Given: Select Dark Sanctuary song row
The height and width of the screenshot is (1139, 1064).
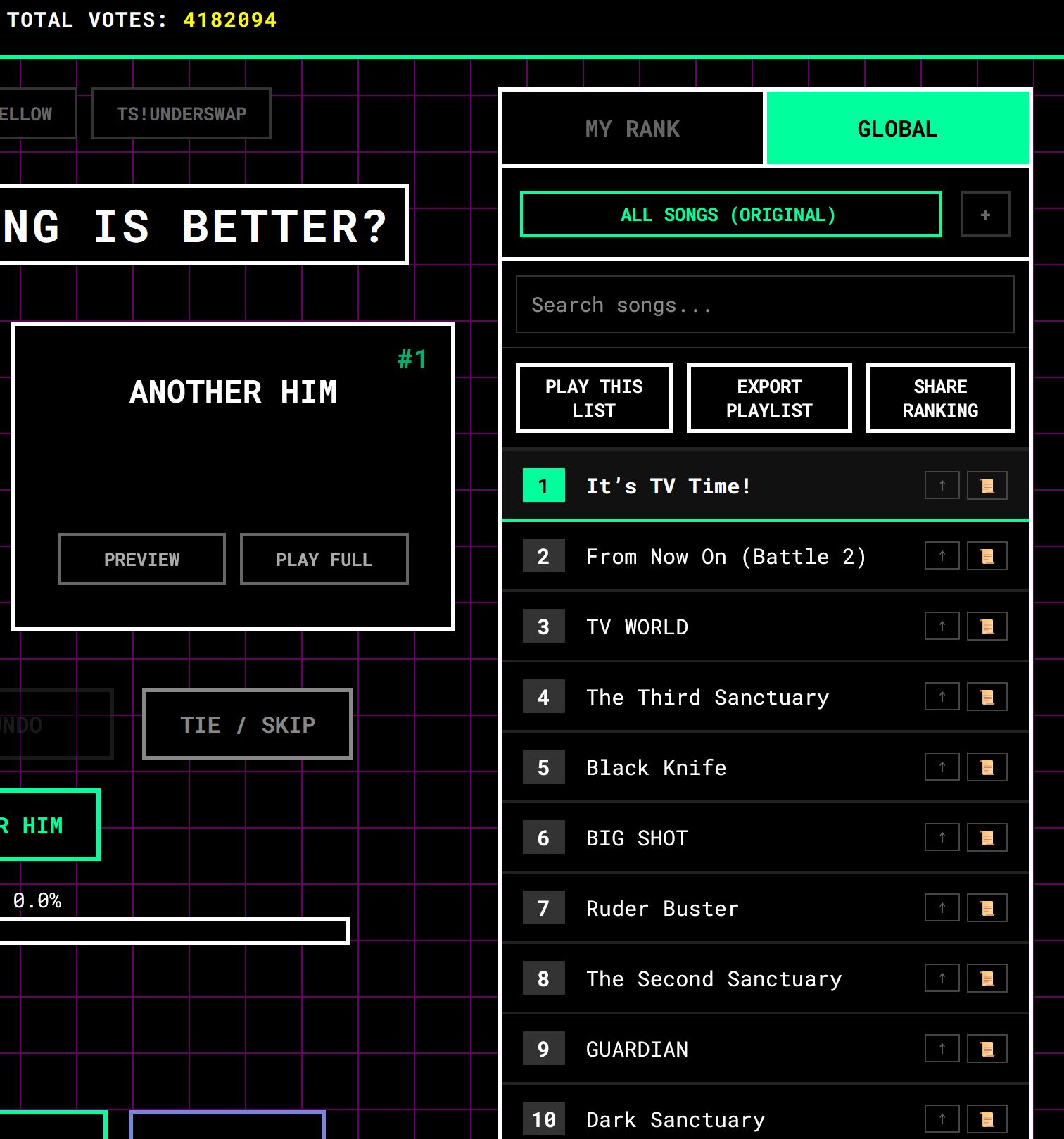Looking at the screenshot, I should pyautogui.click(x=765, y=1114).
